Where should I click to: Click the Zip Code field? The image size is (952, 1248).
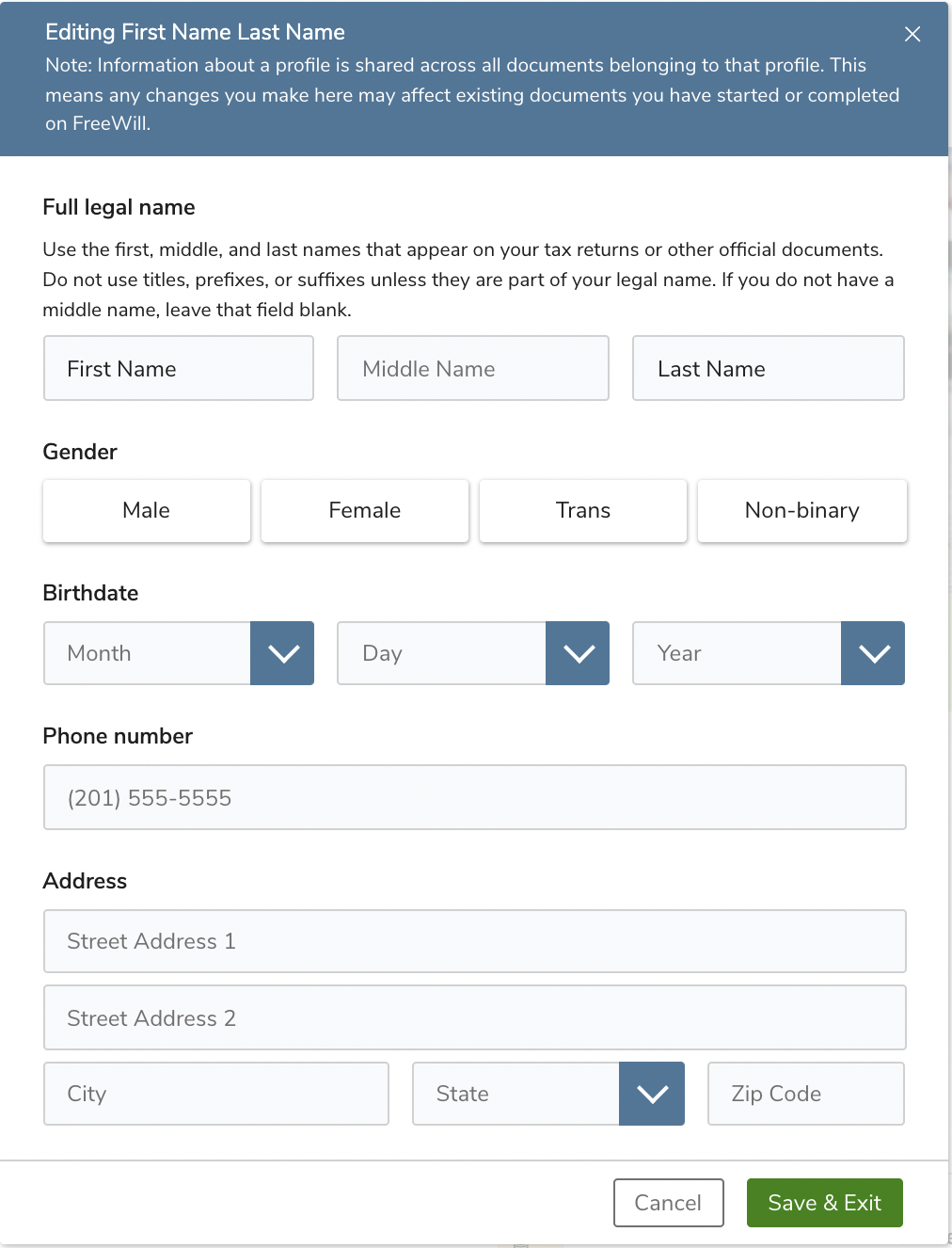pyautogui.click(x=805, y=1094)
